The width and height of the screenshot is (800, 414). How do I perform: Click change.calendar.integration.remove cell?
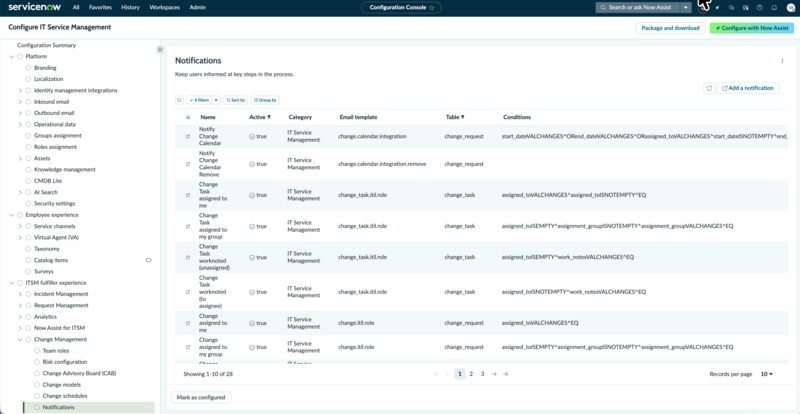(382, 164)
